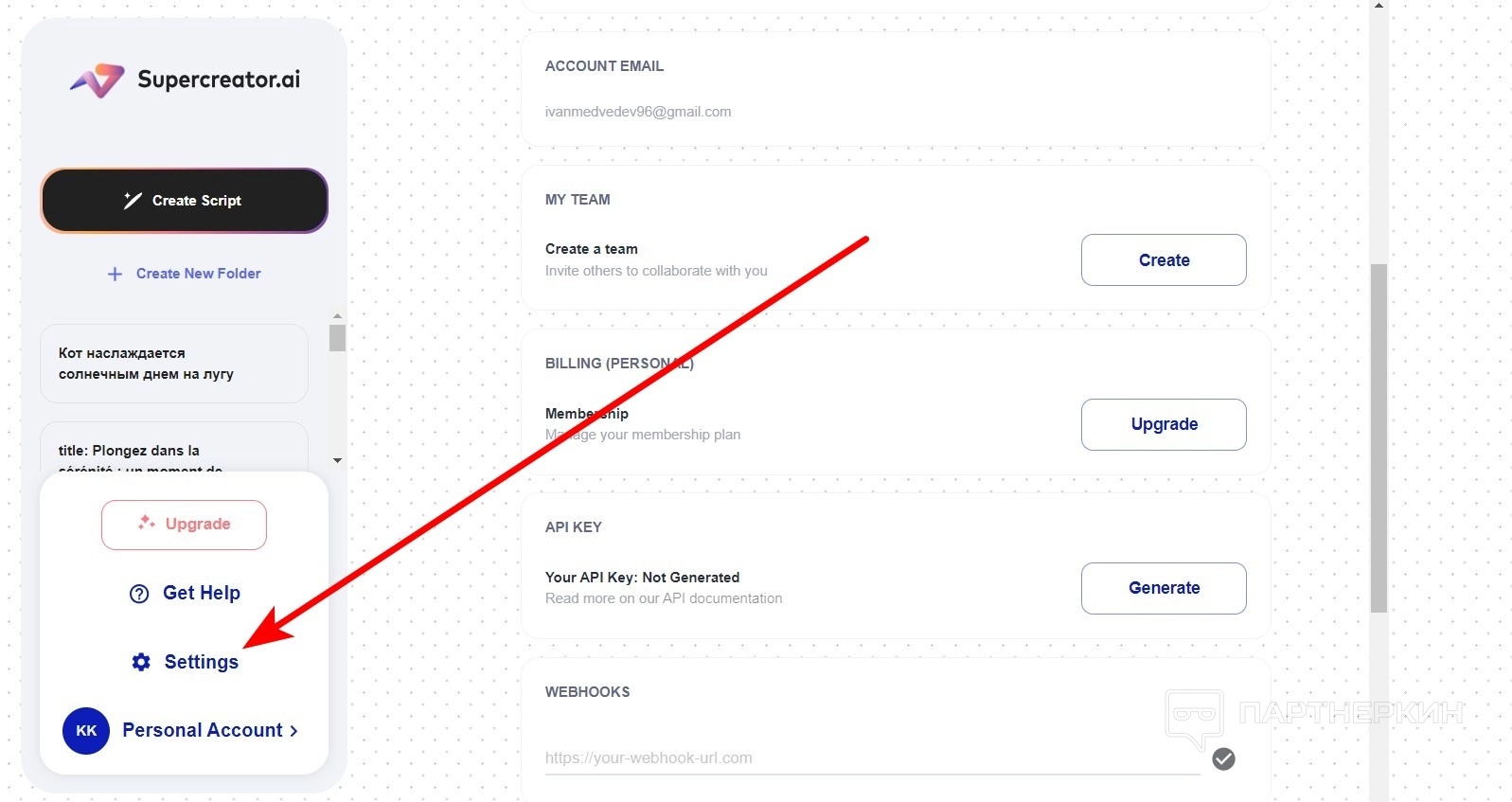
Task: Click the Upgrade membership button
Action: click(x=1164, y=424)
